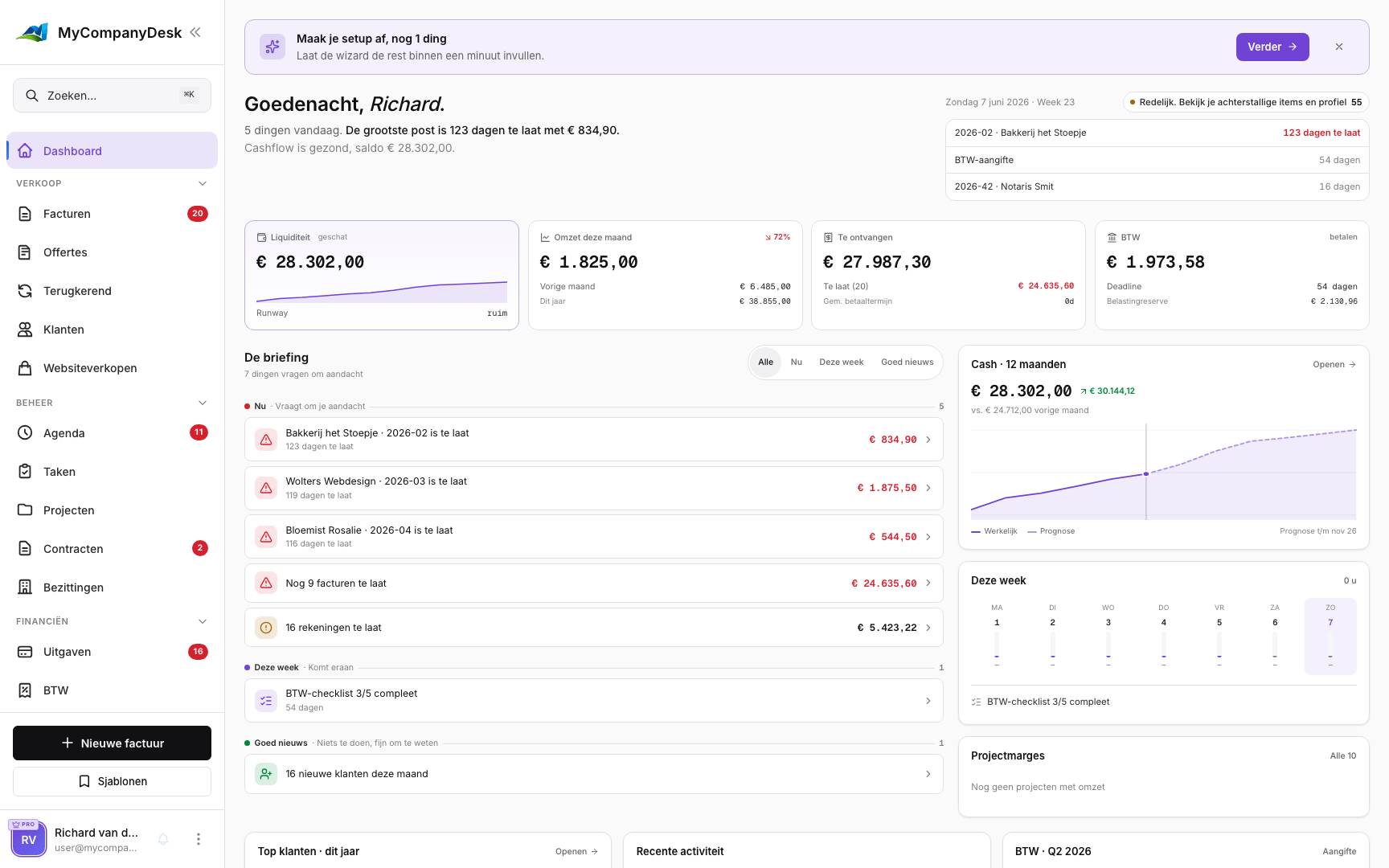Open the Klanten page
Screen dimensions: 1389x868
tap(112, 330)
